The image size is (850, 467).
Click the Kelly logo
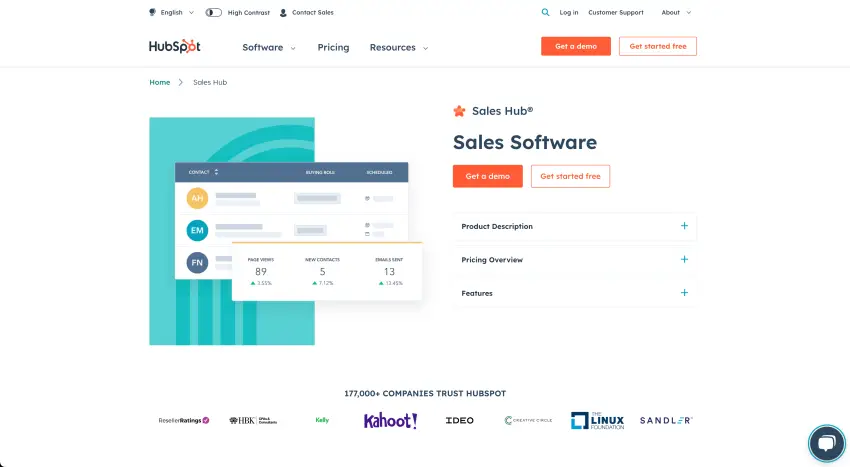pos(322,420)
